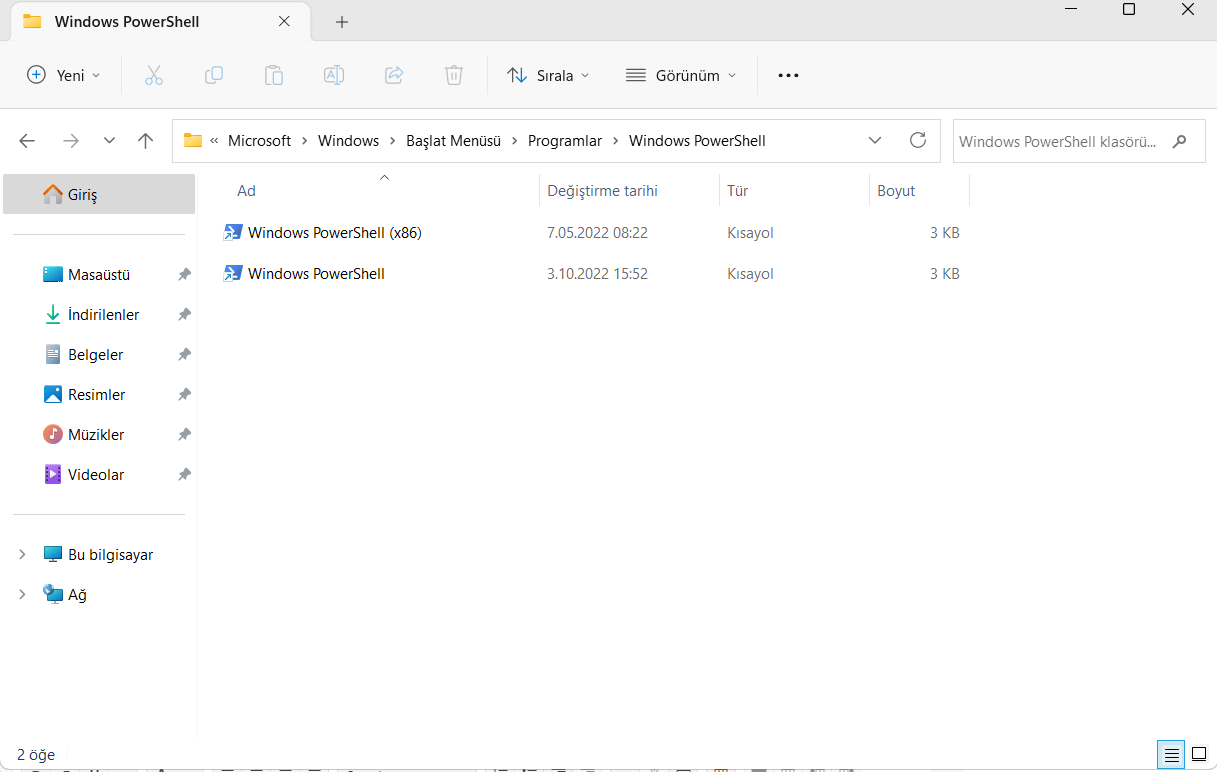Screen dimensions: 1217x772
Task: Click the pin icon beside Videolar
Action: pyautogui.click(x=184, y=474)
